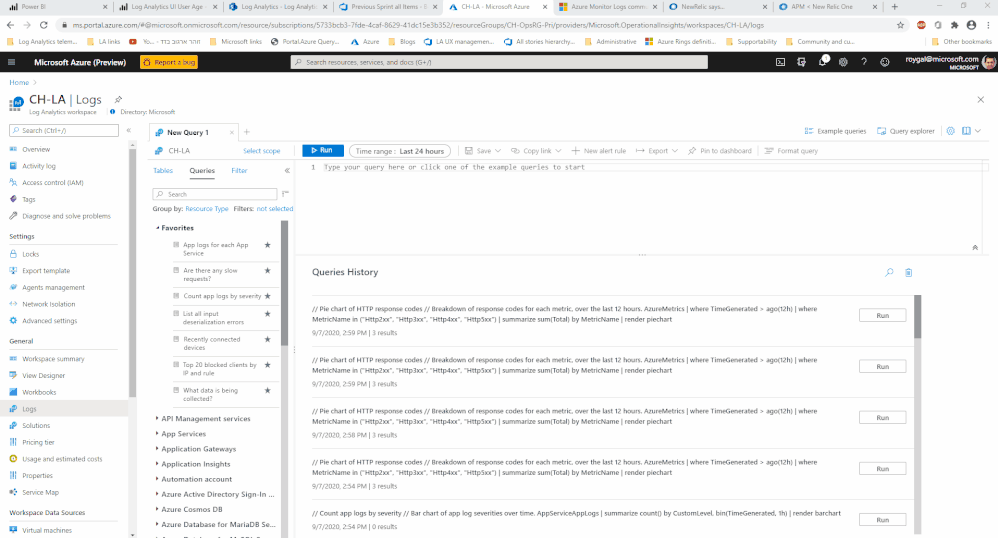This screenshot has height=538, width=998.
Task: Focus the Azure resources search box
Action: [499, 62]
